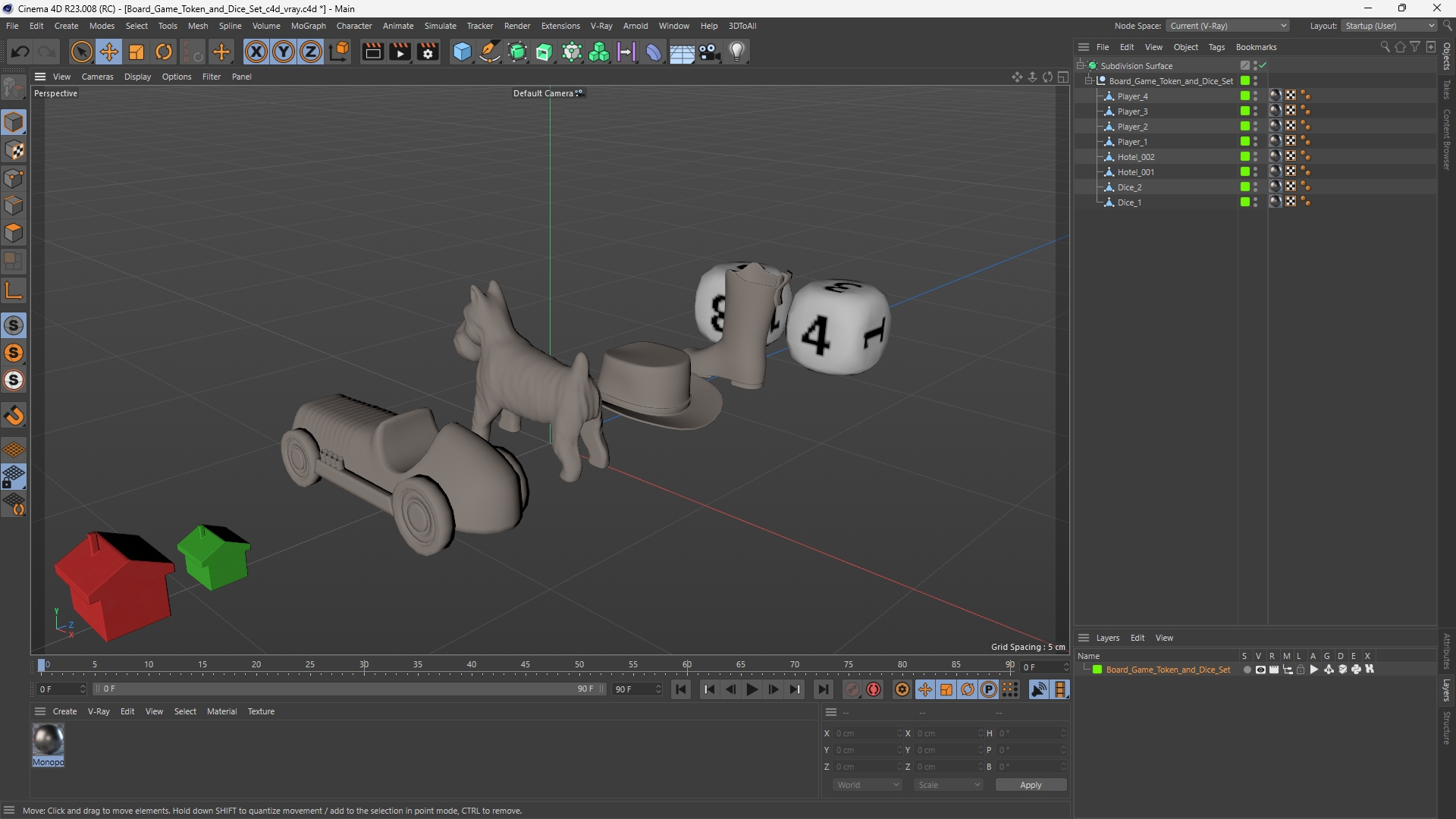Open the Cameras viewport menu
This screenshot has height=819, width=1456.
[x=97, y=77]
